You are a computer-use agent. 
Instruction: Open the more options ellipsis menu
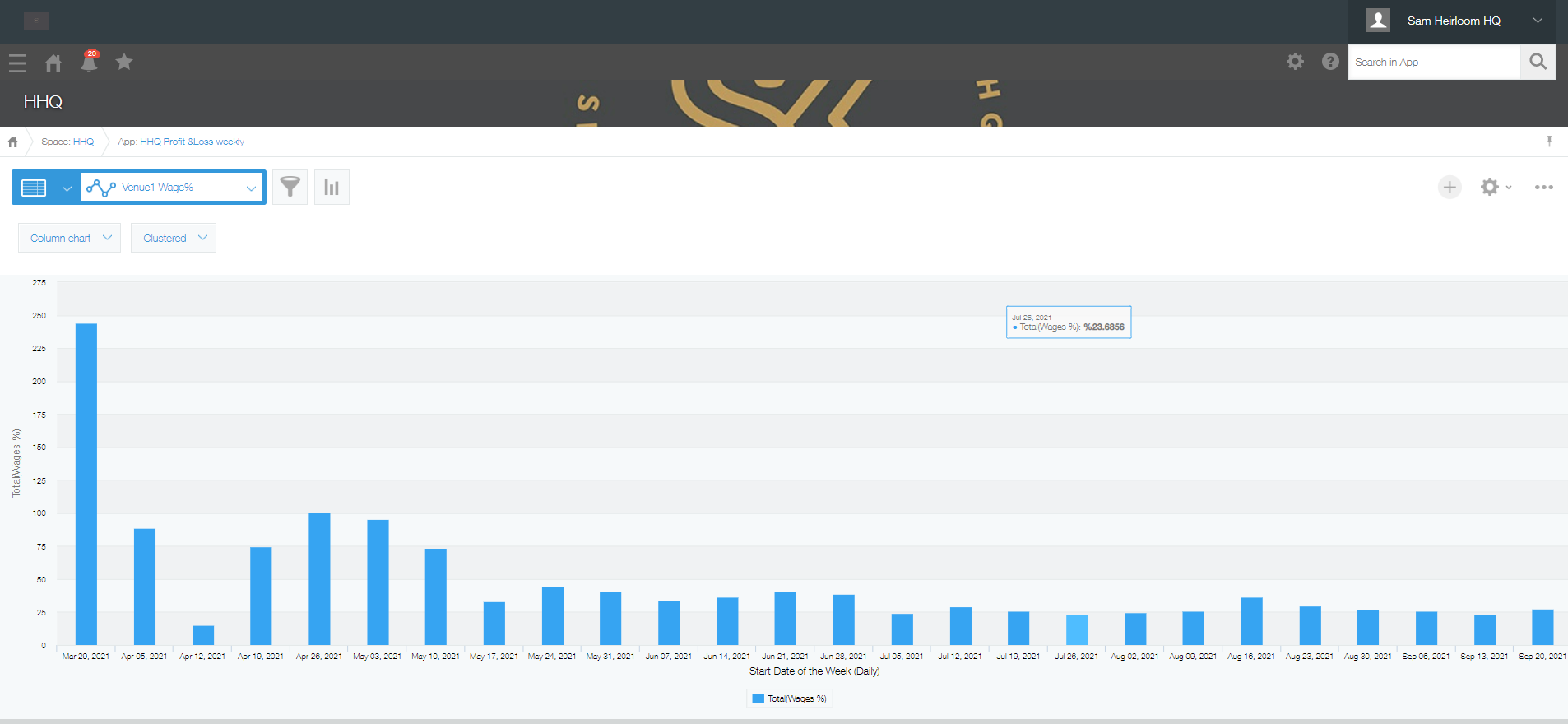tap(1543, 187)
